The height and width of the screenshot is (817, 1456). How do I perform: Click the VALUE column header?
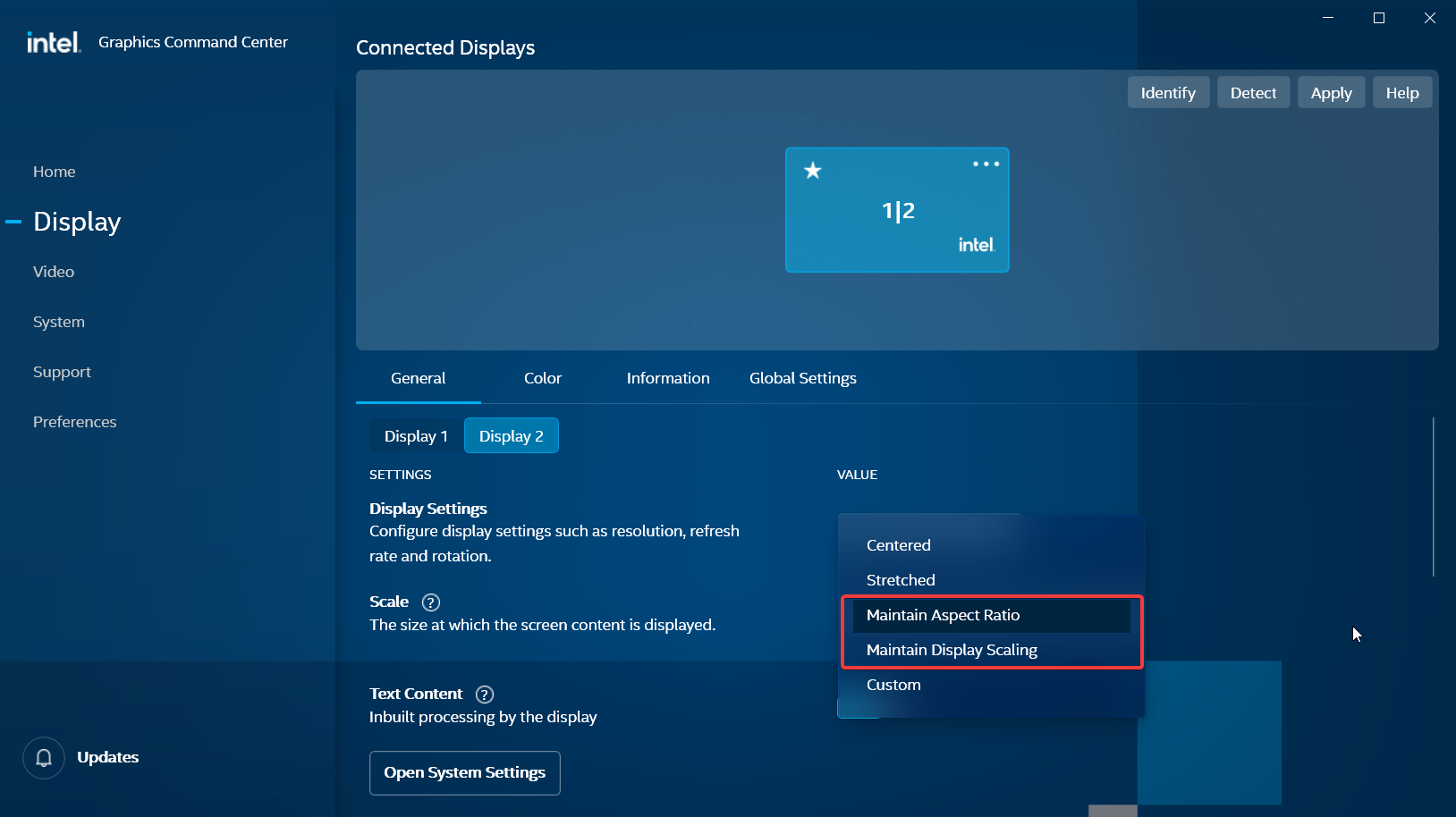click(857, 475)
